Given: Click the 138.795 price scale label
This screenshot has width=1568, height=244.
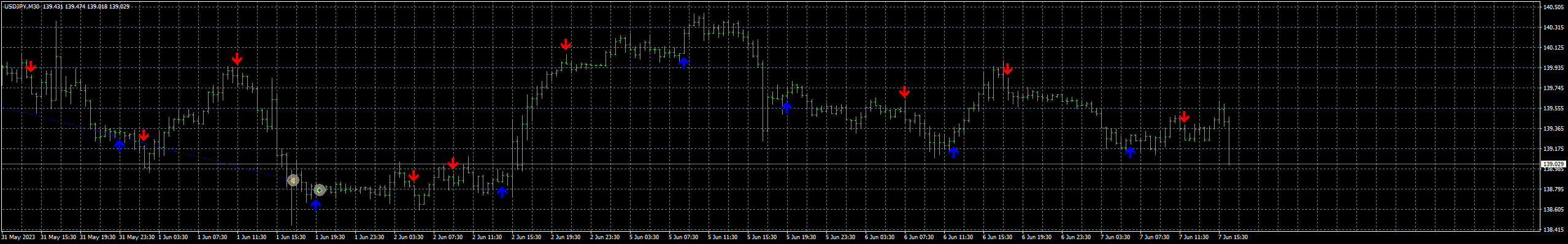Looking at the screenshot, I should point(1553,189).
